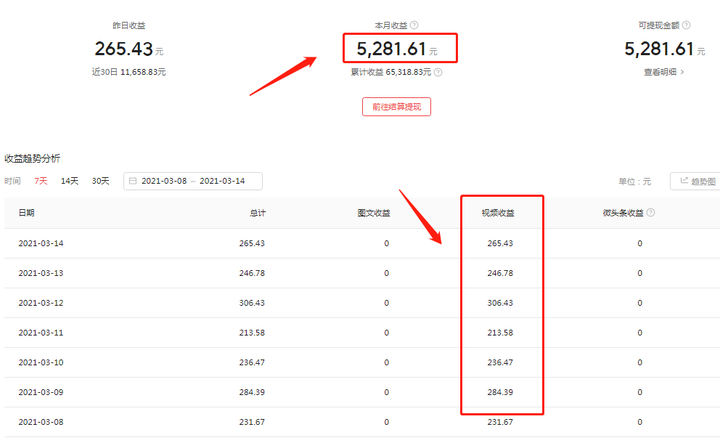Select the 2021-03-10 date cell
This screenshot has width=720, height=443.
point(41,363)
